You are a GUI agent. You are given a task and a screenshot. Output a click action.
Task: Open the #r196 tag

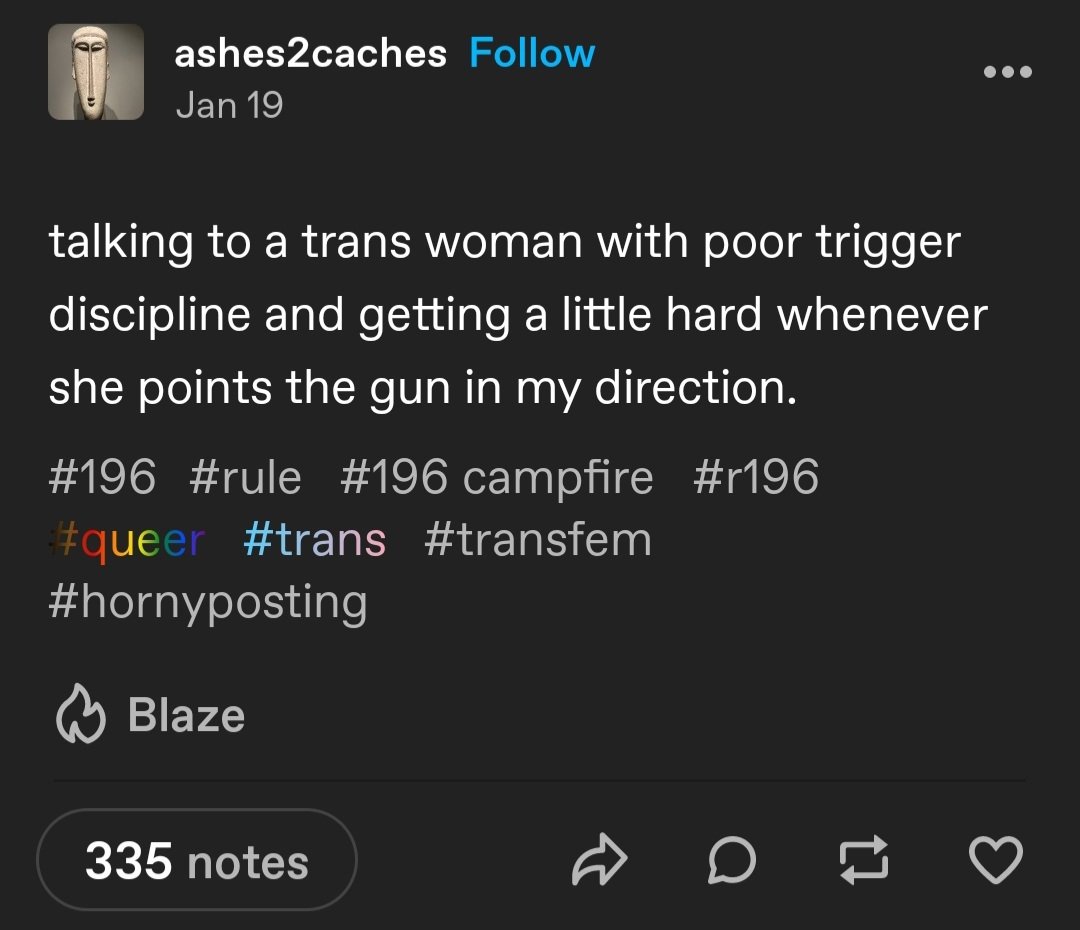(x=756, y=476)
